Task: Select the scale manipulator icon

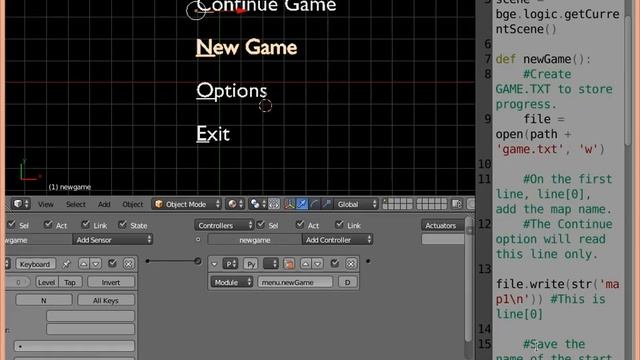Action: [327, 204]
